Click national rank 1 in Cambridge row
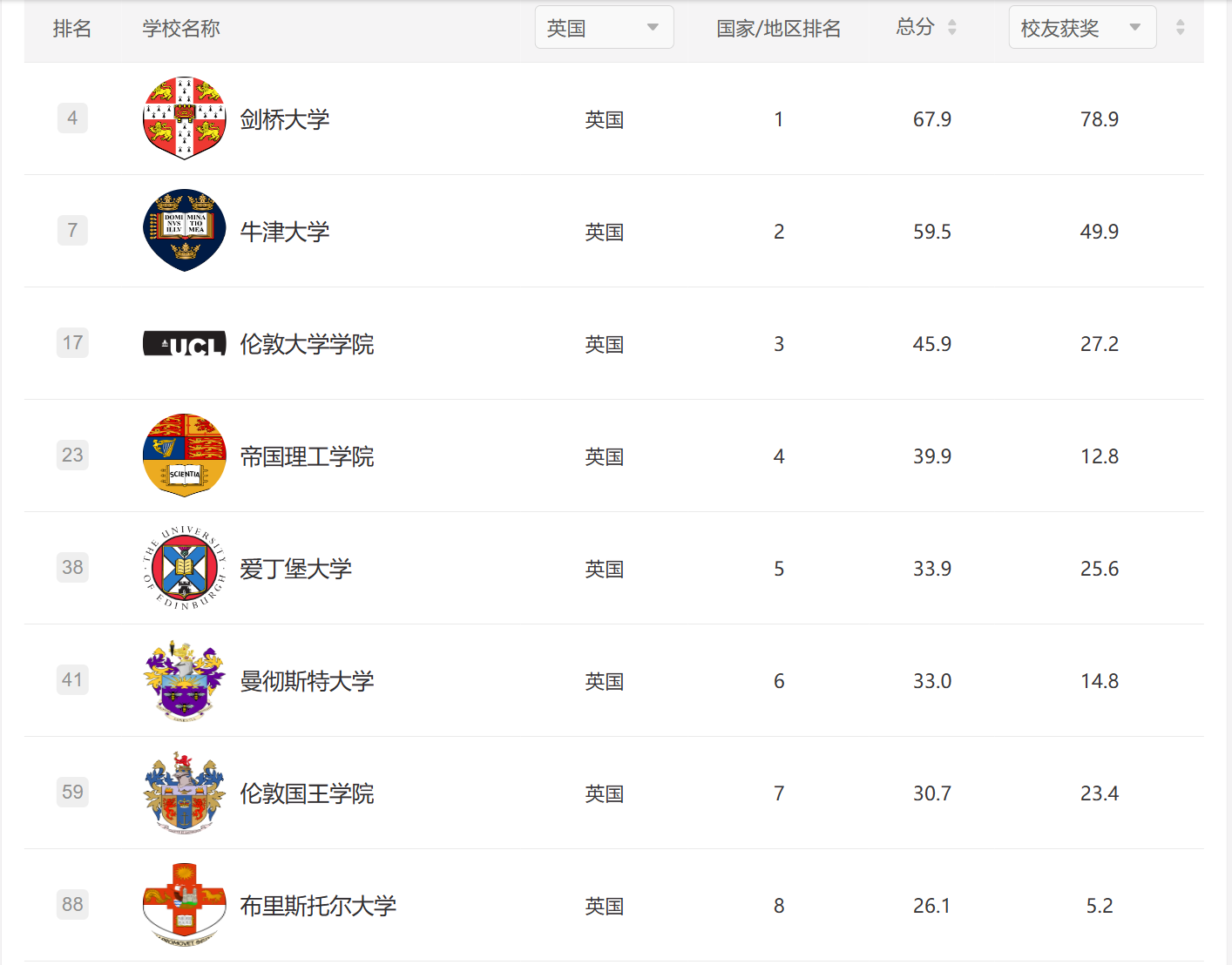The width and height of the screenshot is (1232, 965). coord(779,119)
